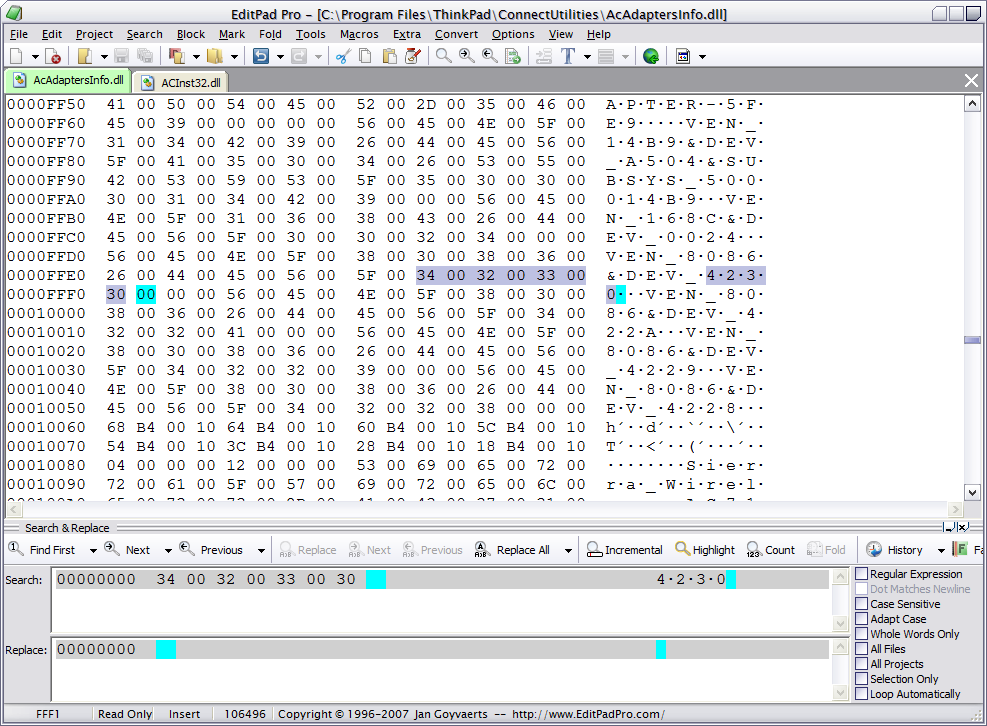The image size is (987, 726).
Task: Open the Macros menu
Action: coord(359,34)
